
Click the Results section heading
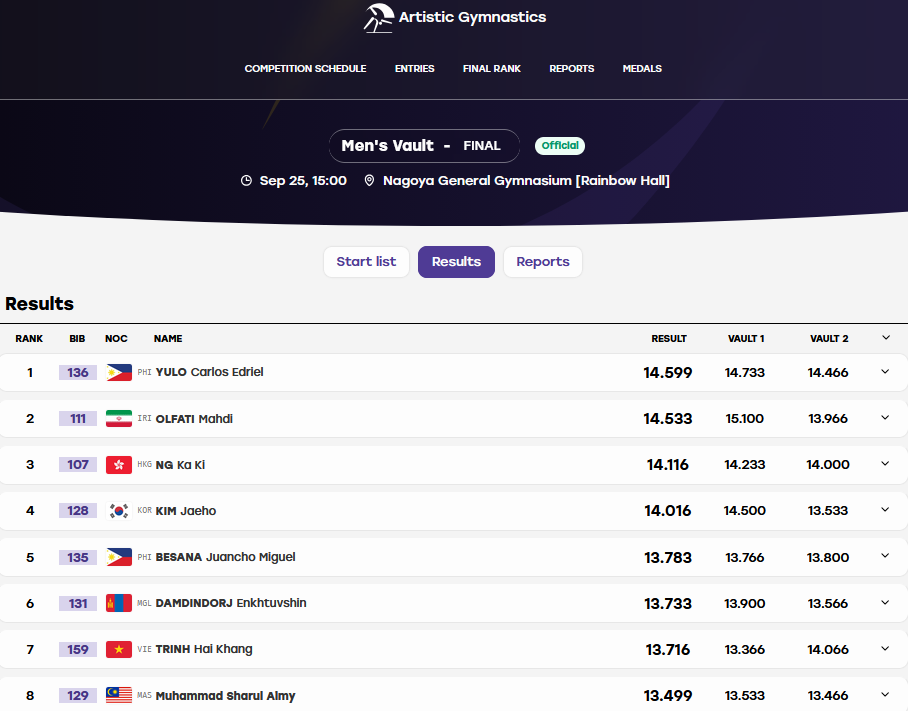(x=39, y=304)
